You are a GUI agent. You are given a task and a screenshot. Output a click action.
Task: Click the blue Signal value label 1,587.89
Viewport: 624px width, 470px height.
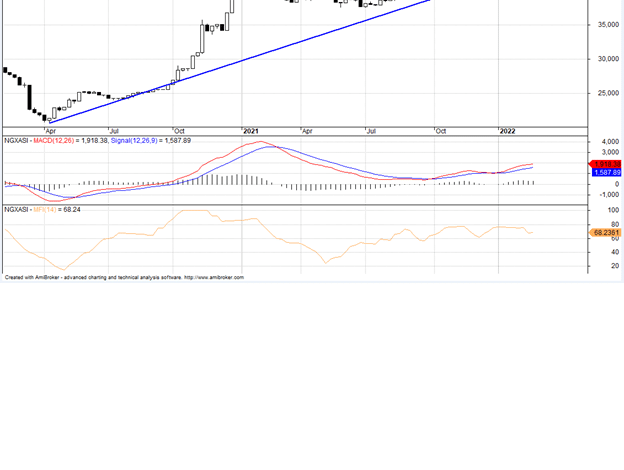point(607,172)
